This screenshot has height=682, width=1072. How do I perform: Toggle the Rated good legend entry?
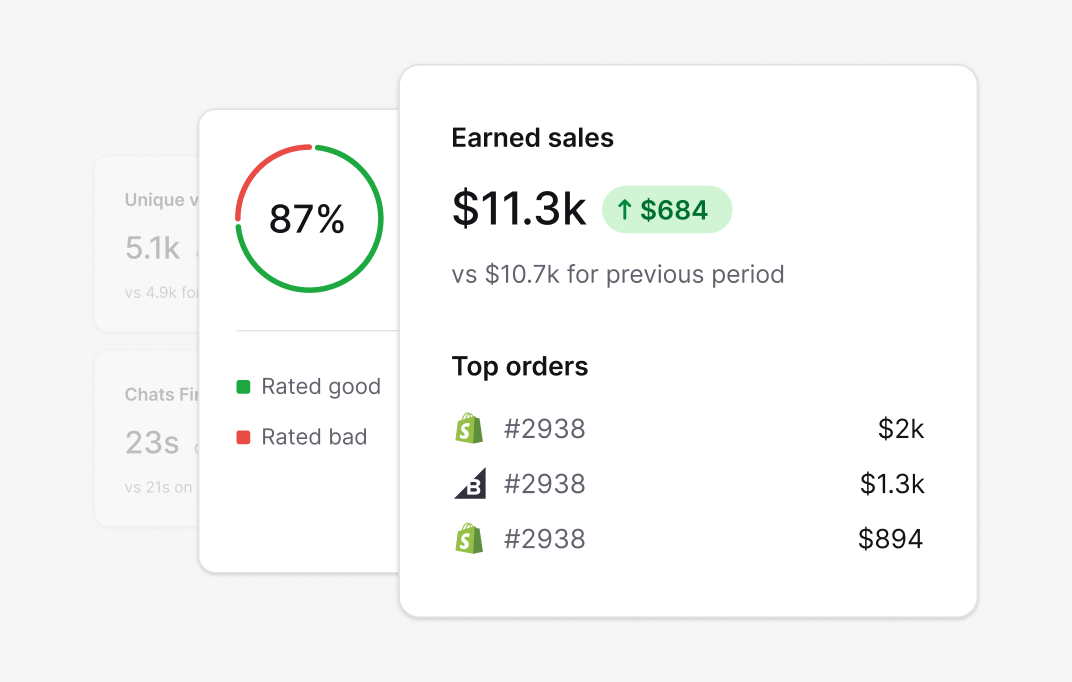coord(308,386)
